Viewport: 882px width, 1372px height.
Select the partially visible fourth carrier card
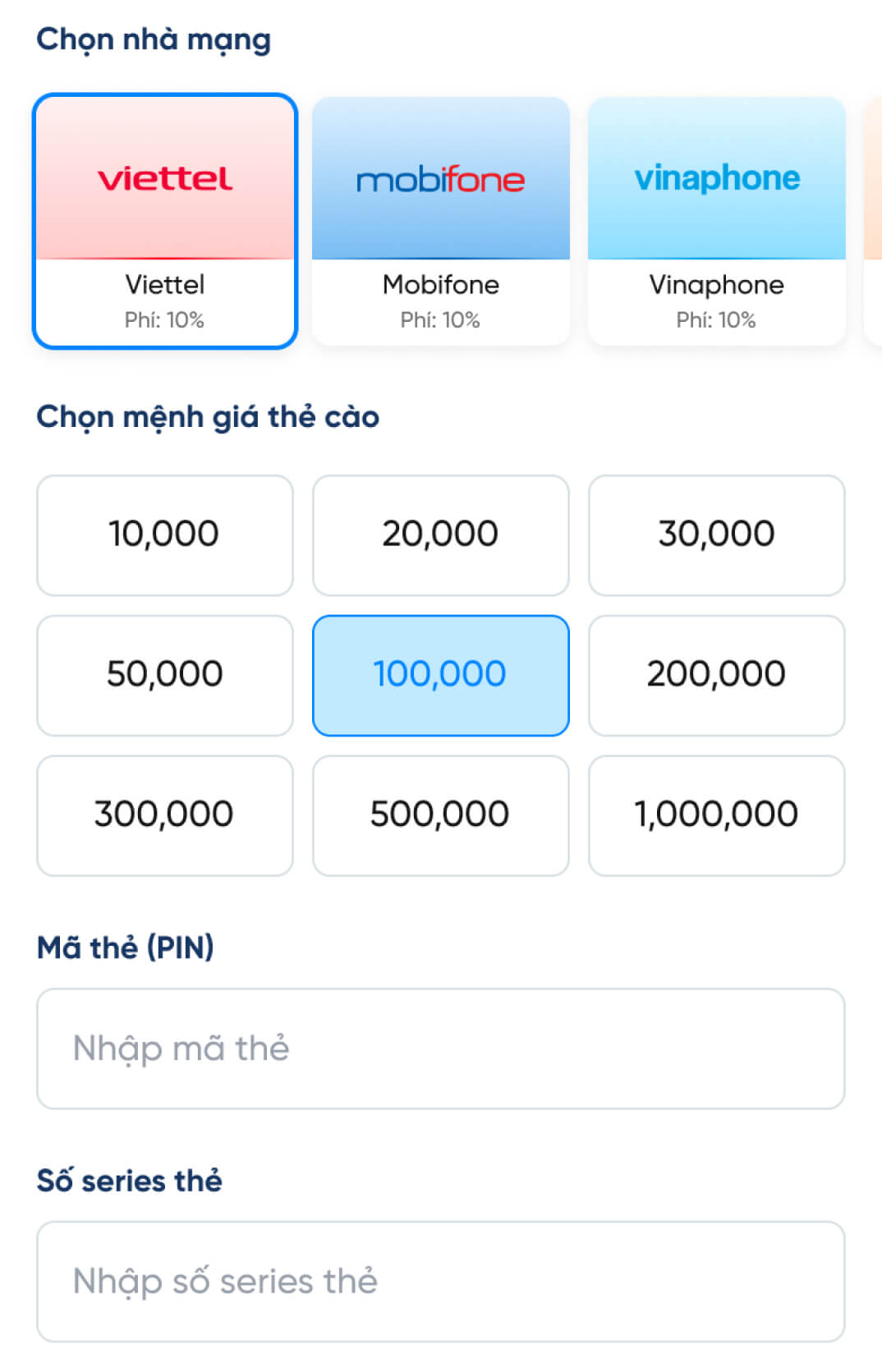tap(873, 222)
